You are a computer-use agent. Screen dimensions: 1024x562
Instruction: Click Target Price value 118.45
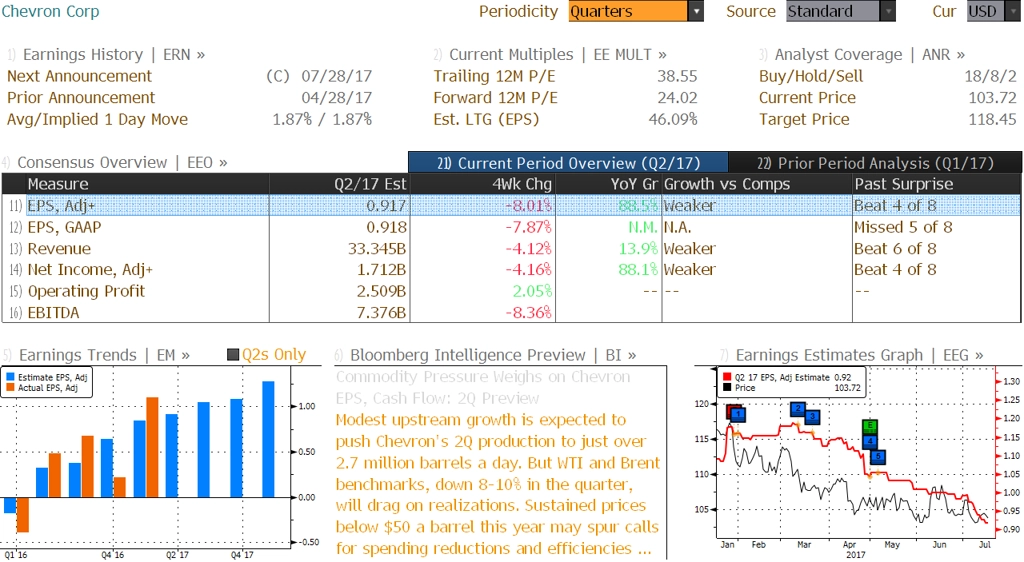993,119
